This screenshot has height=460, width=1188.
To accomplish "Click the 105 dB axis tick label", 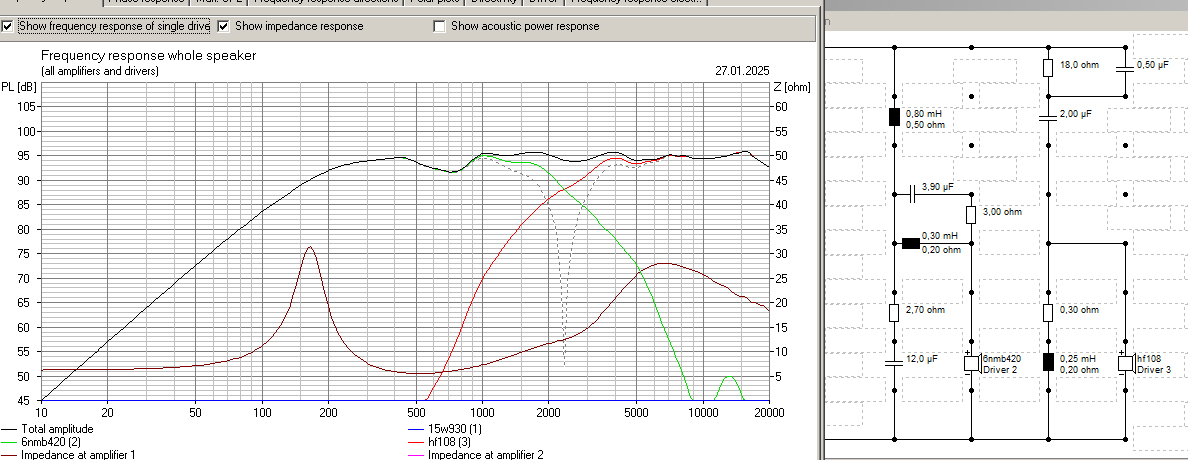I will (x=25, y=107).
